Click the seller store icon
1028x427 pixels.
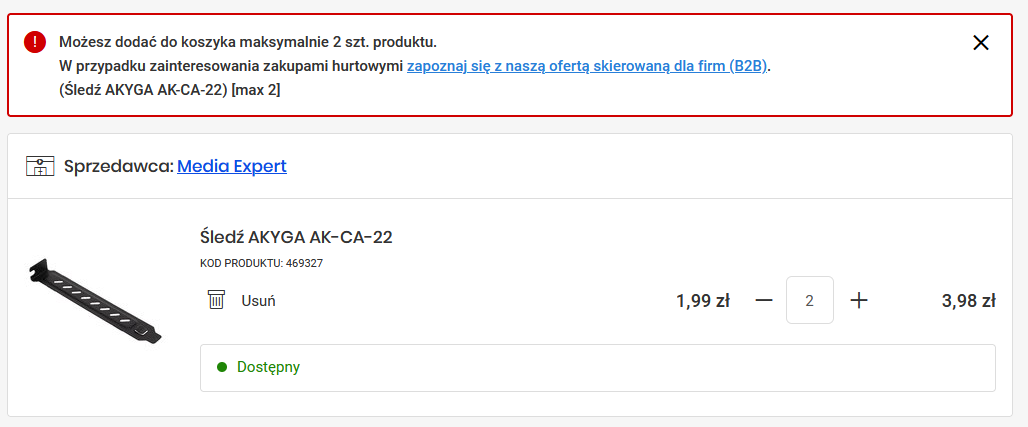click(39, 166)
